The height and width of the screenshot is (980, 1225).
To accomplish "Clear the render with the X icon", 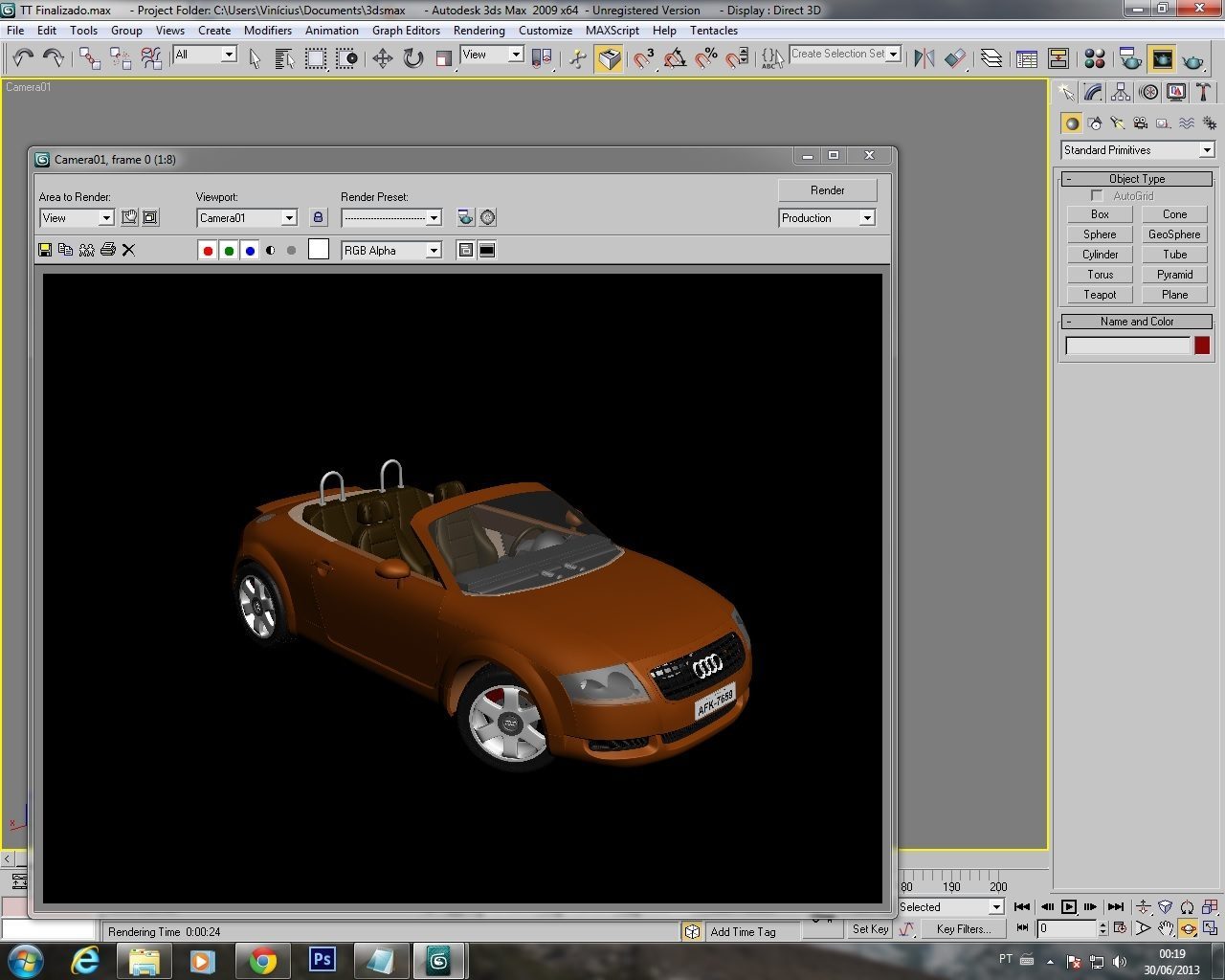I will 128,250.
